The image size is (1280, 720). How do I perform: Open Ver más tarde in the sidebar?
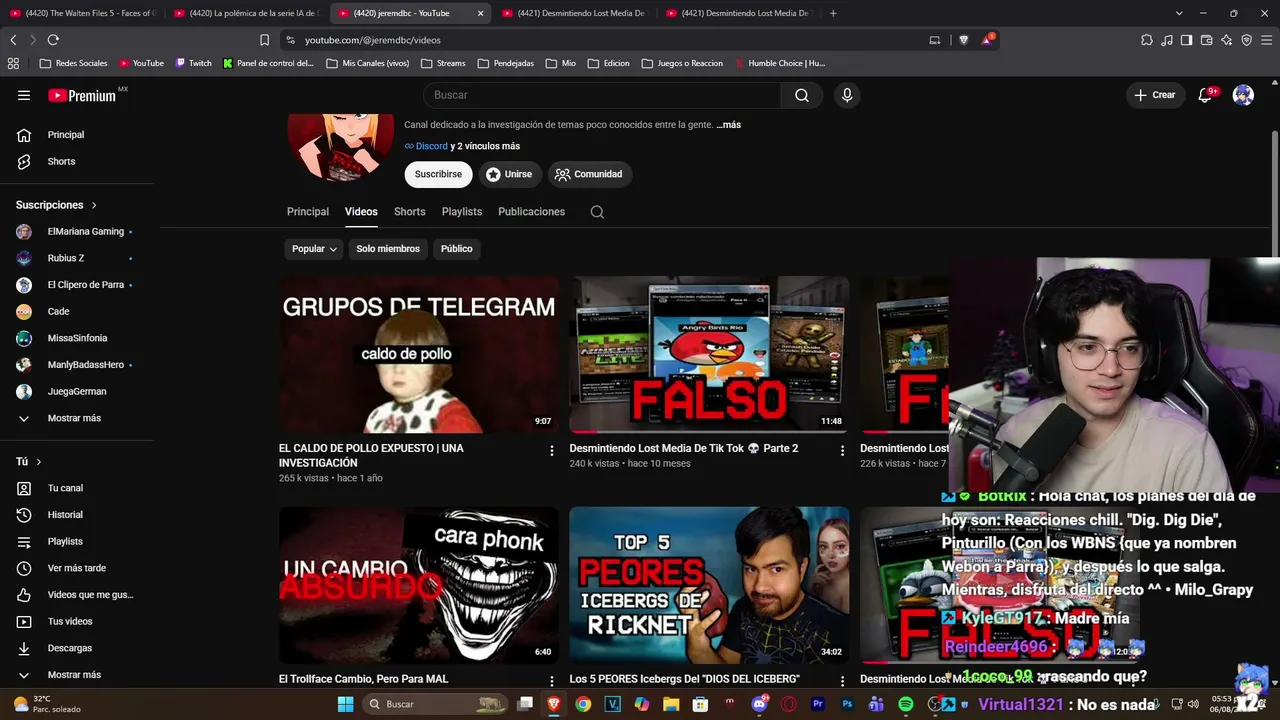77,568
